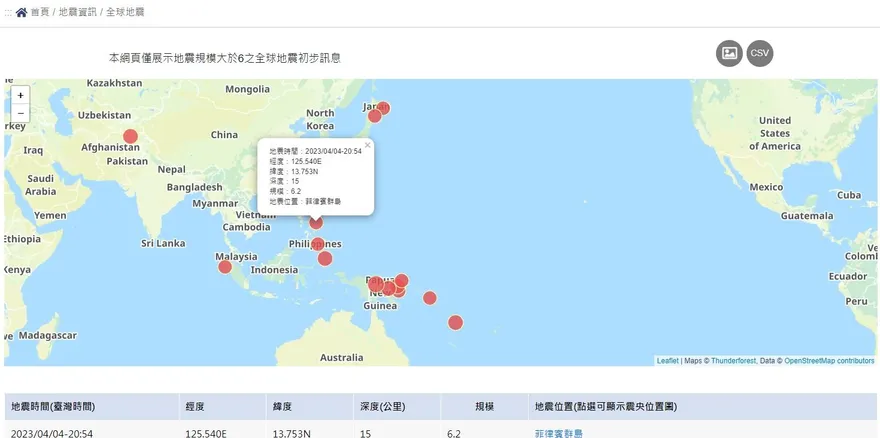This screenshot has height=438, width=880.
Task: Click the 規模 column header
Action: [484, 407]
